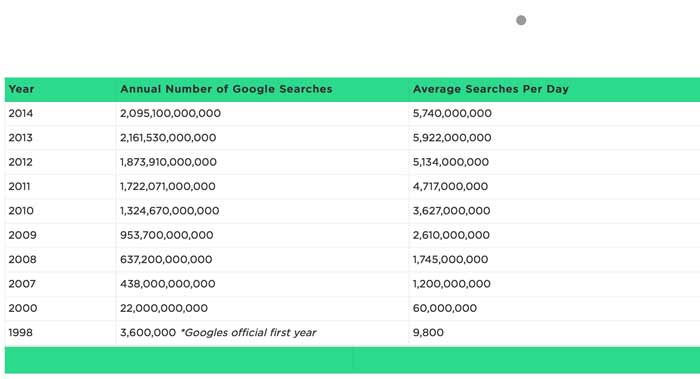The height and width of the screenshot is (379, 700).
Task: Click the value '2,161,530,000,000'
Action: click(x=168, y=137)
